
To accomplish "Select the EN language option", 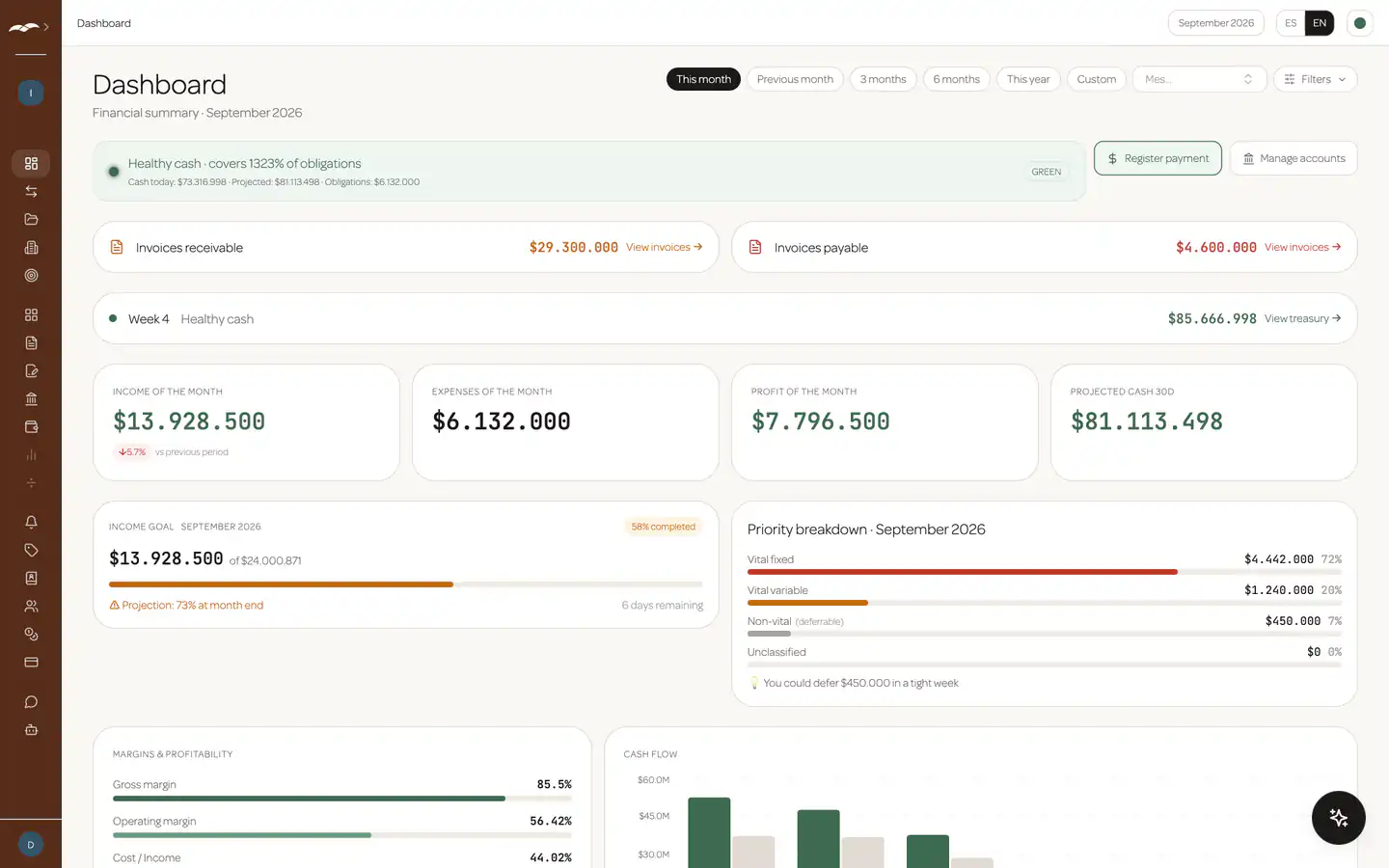I will tap(1320, 23).
